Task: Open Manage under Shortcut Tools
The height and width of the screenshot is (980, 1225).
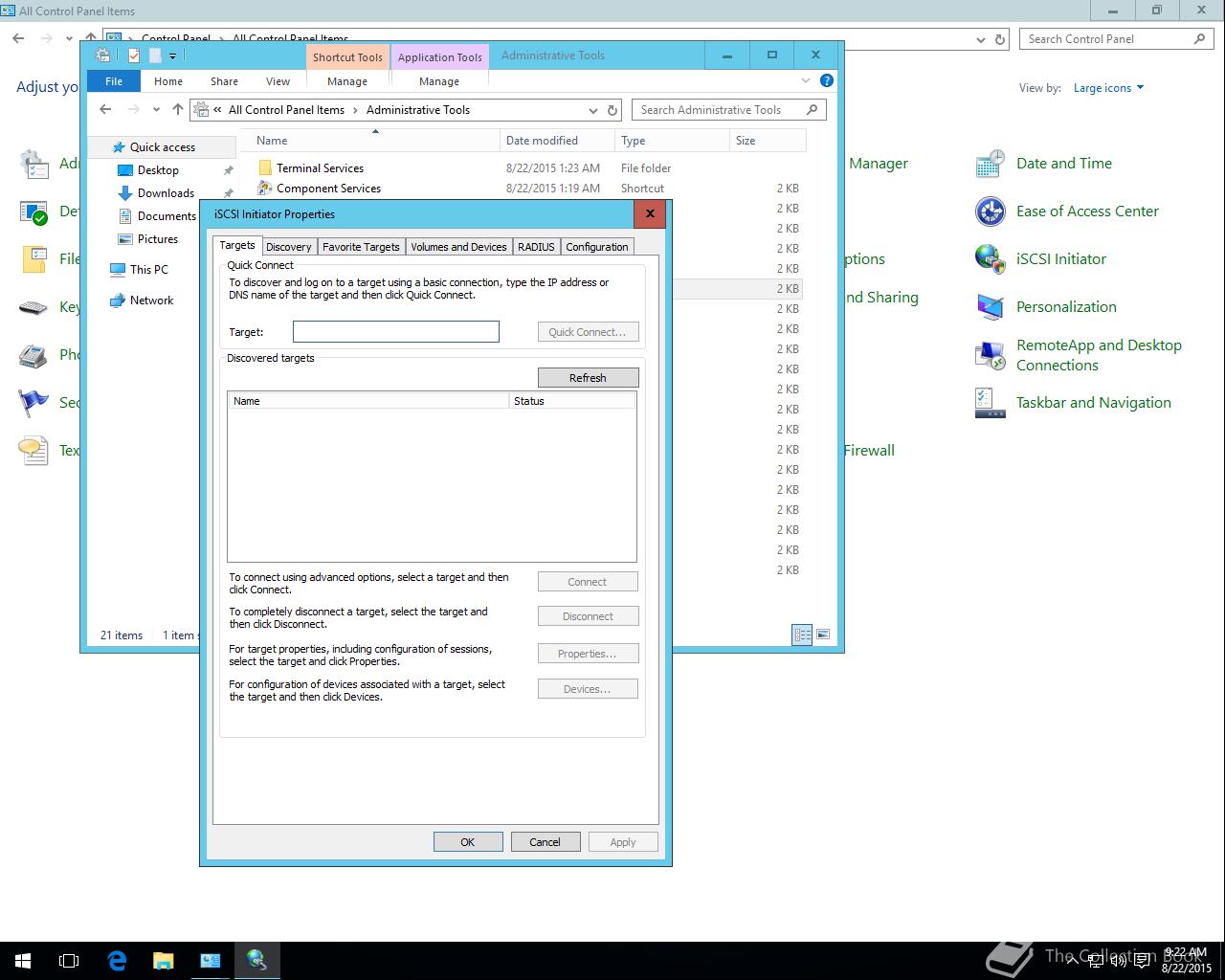Action: click(x=347, y=81)
